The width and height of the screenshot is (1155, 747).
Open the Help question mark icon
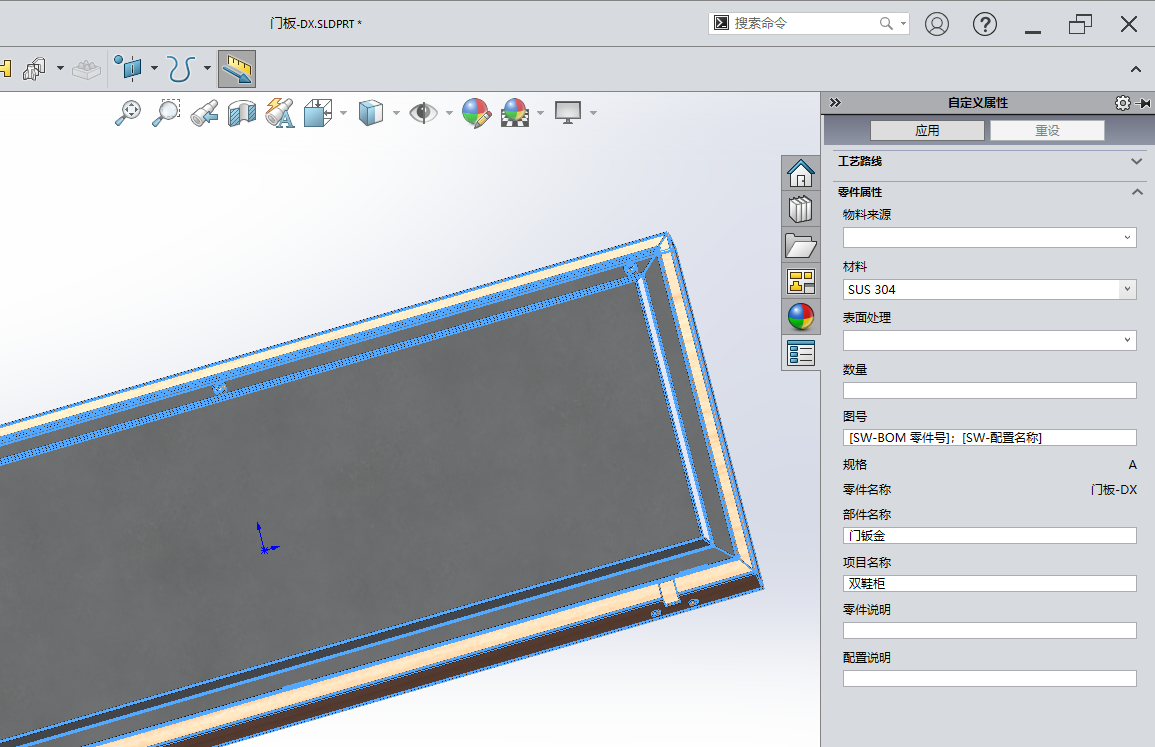click(x=985, y=24)
